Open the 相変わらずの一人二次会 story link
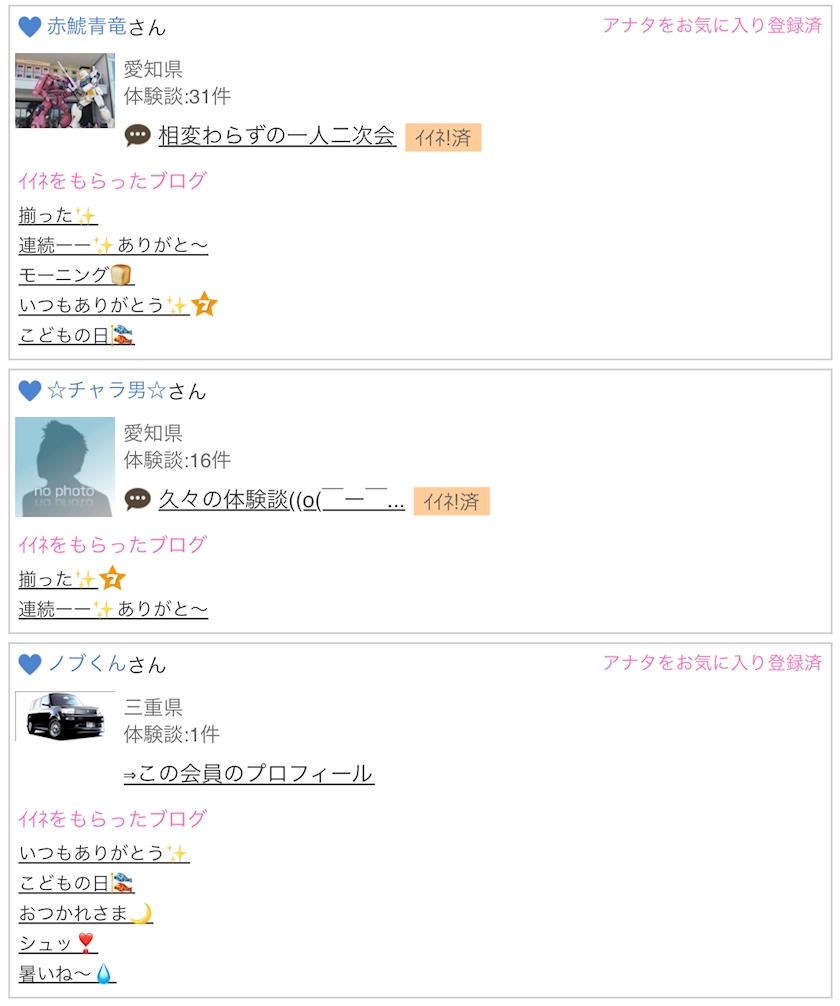This screenshot has width=840, height=1006. click(277, 135)
